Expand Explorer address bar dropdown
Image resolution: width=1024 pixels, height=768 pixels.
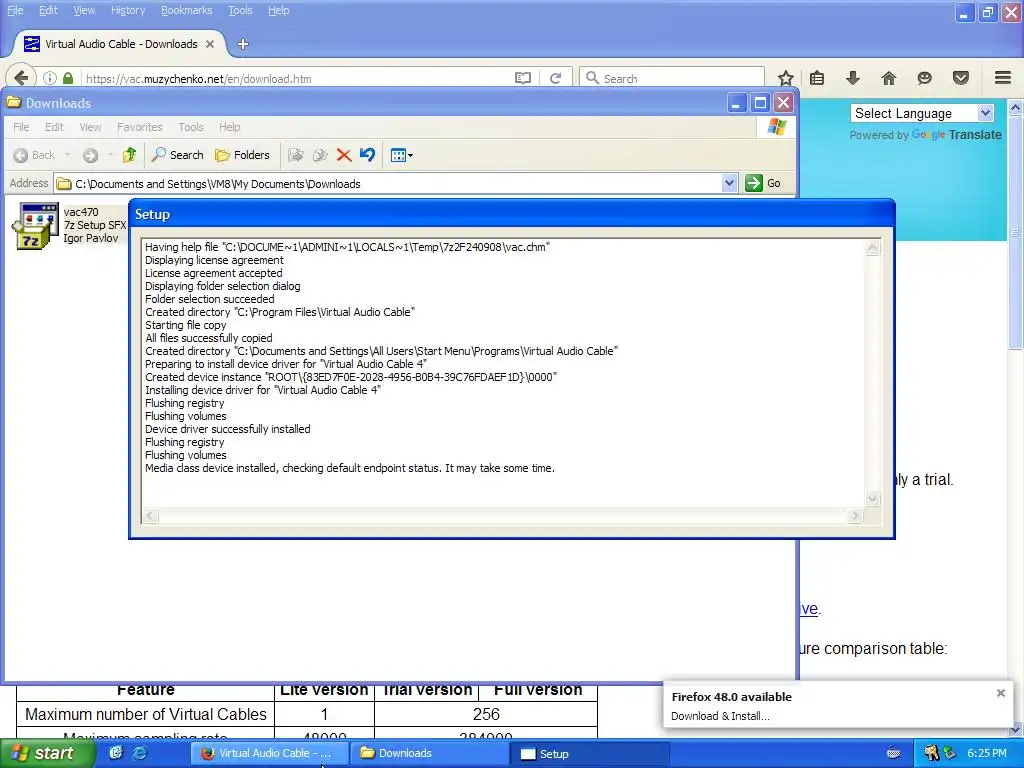[729, 184]
